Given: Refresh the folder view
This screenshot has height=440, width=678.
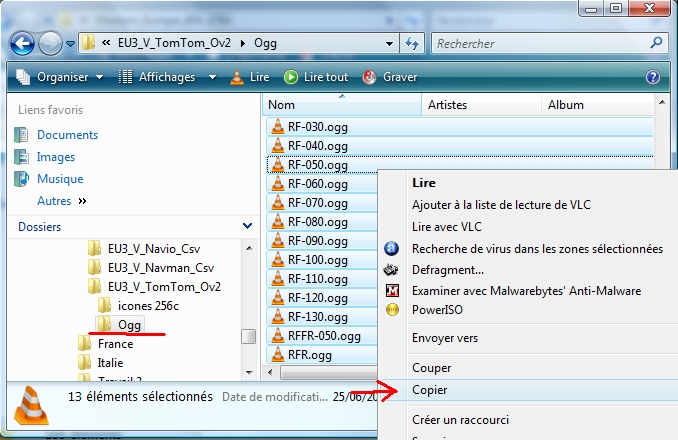Looking at the screenshot, I should [x=412, y=44].
